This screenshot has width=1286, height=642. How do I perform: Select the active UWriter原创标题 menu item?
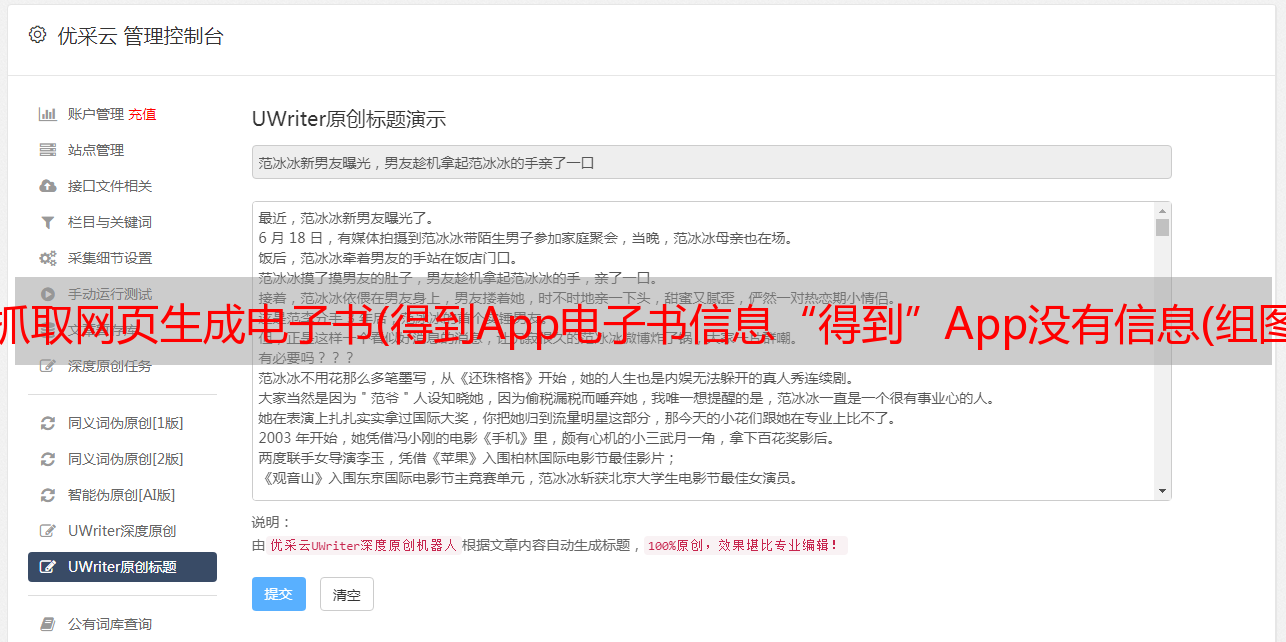pyautogui.click(x=122, y=567)
